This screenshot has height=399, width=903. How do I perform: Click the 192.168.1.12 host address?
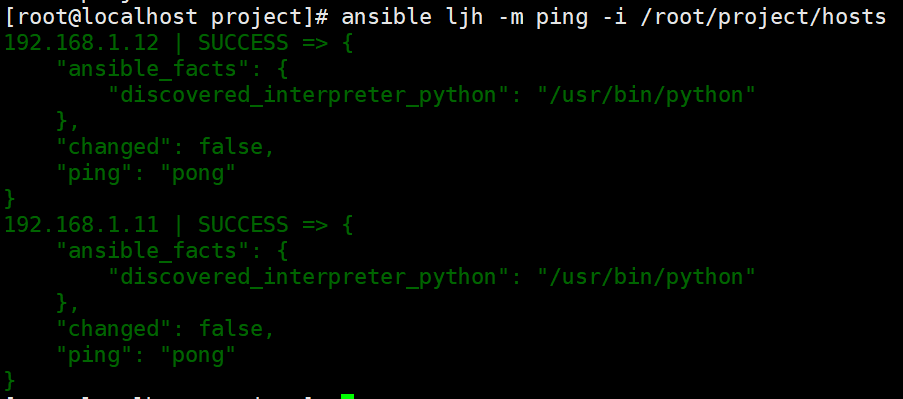click(81, 43)
